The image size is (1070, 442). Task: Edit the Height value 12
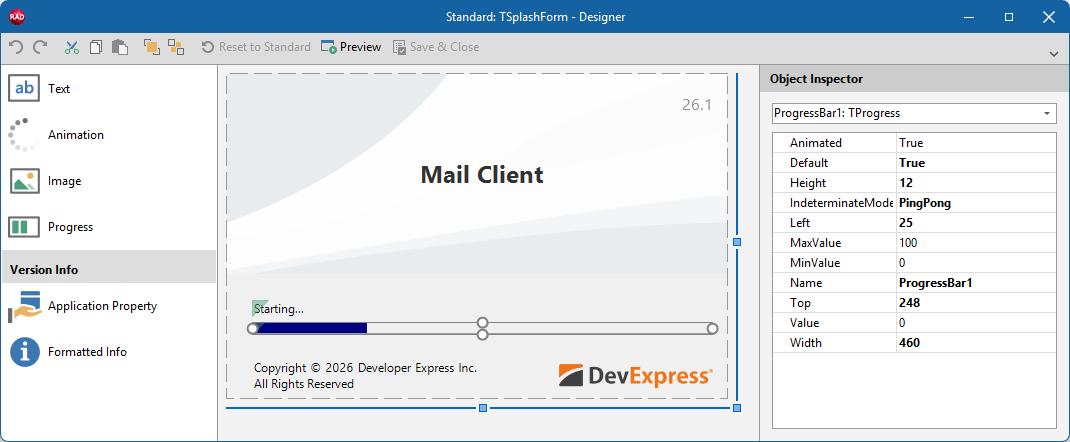976,183
